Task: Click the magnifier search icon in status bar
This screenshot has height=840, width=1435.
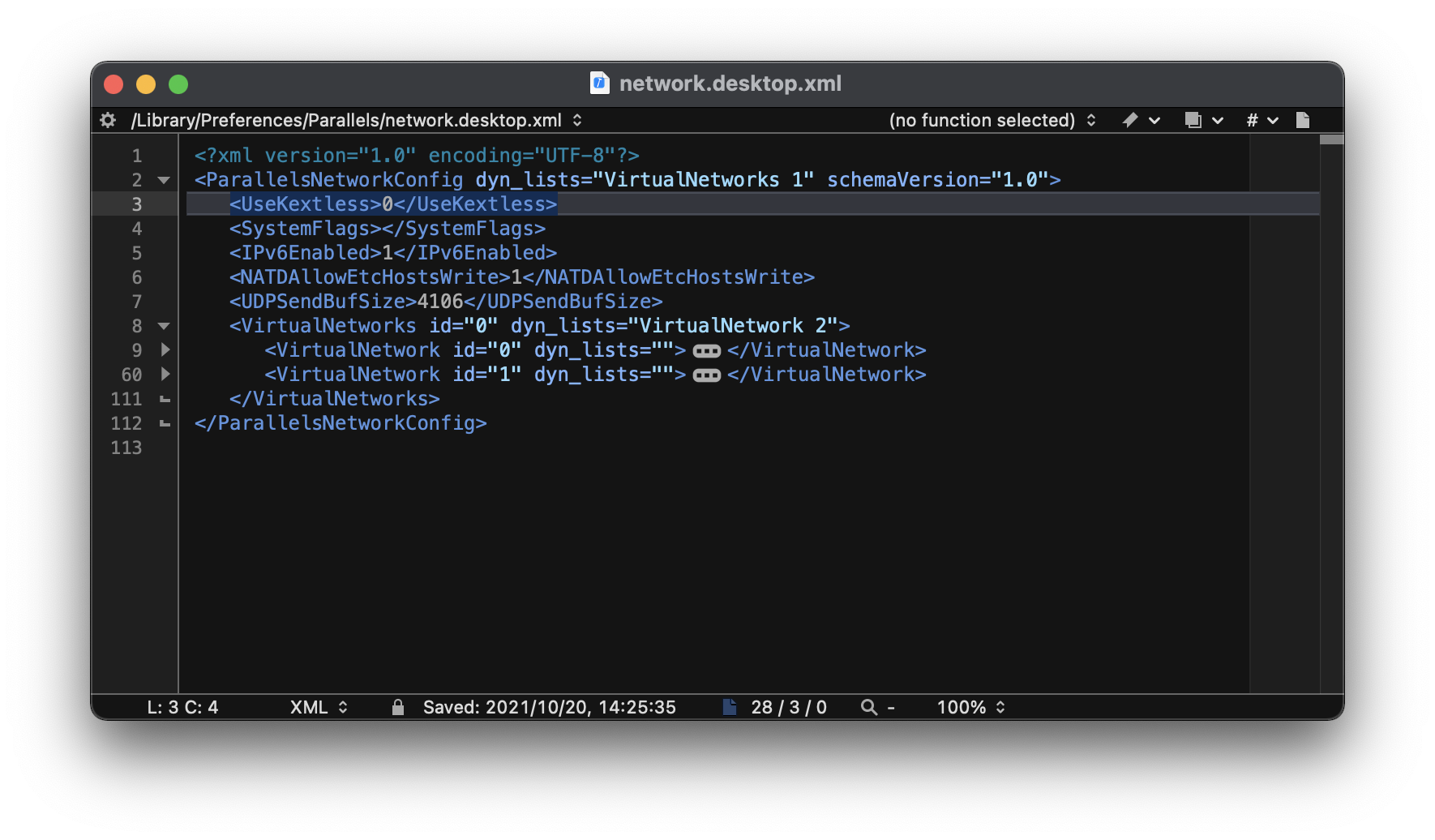Action: pos(869,707)
